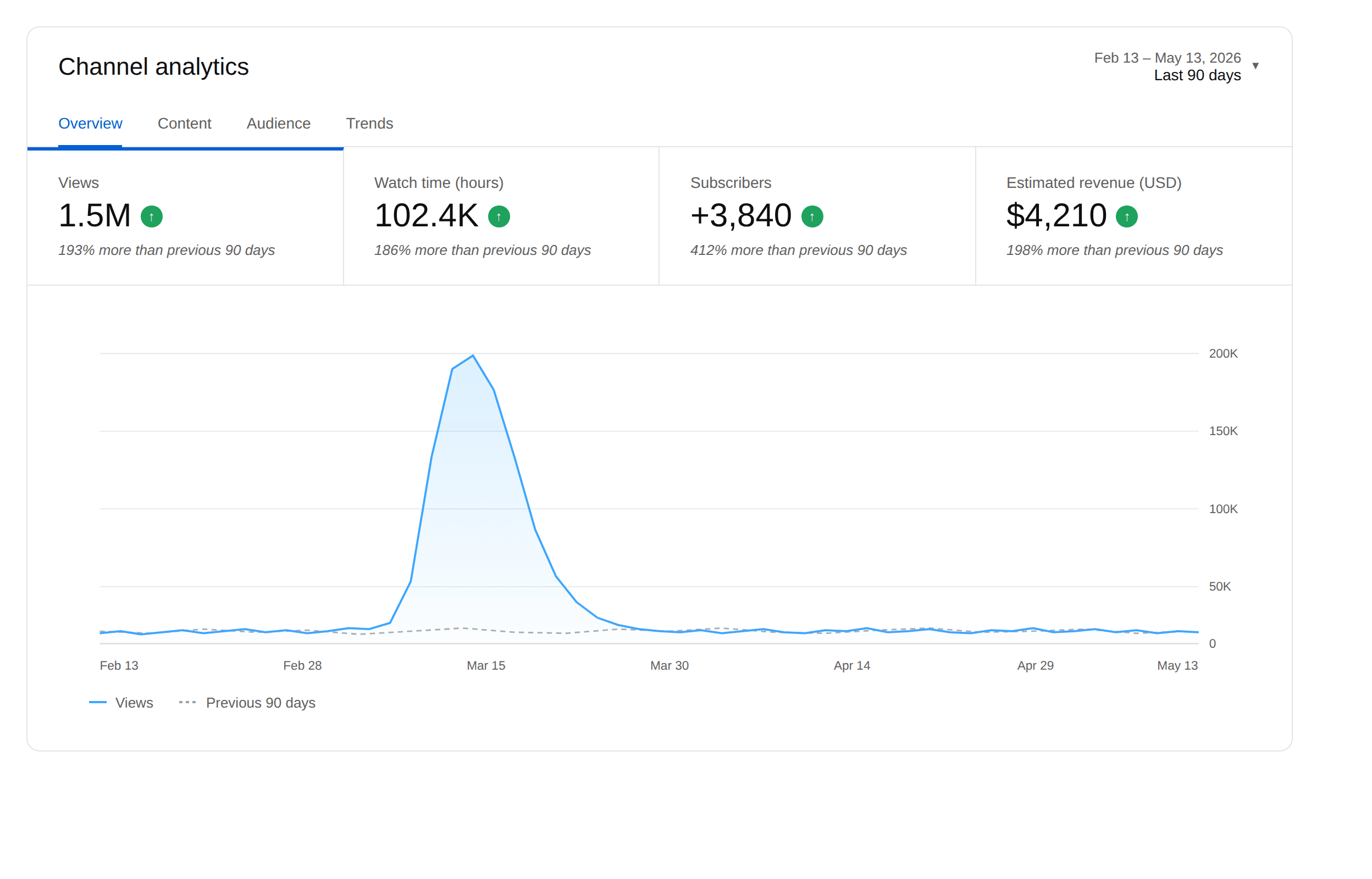
Task: Click the Channel analytics title
Action: pos(153,67)
